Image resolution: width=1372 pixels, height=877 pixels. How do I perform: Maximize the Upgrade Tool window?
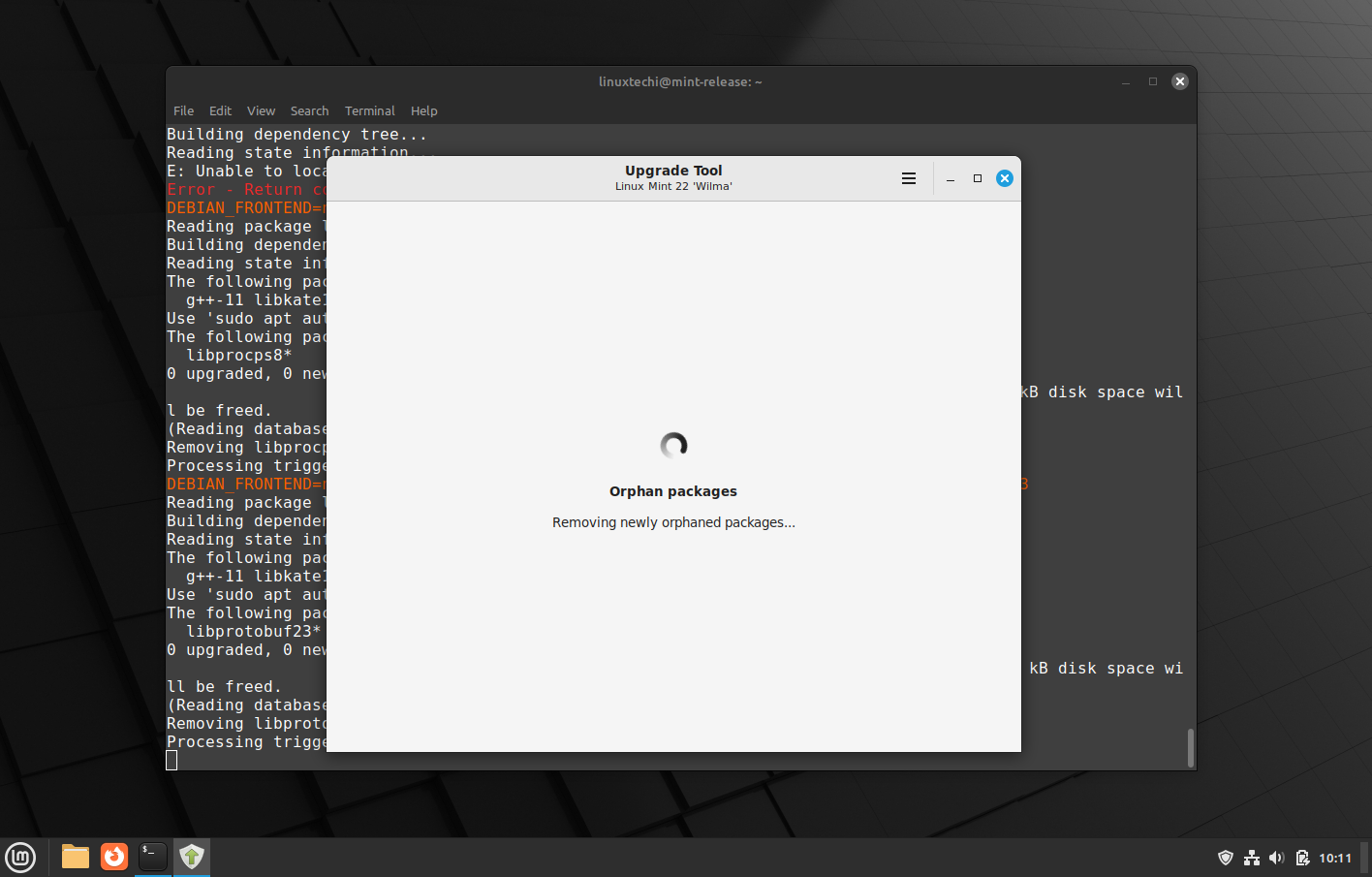tap(978, 178)
